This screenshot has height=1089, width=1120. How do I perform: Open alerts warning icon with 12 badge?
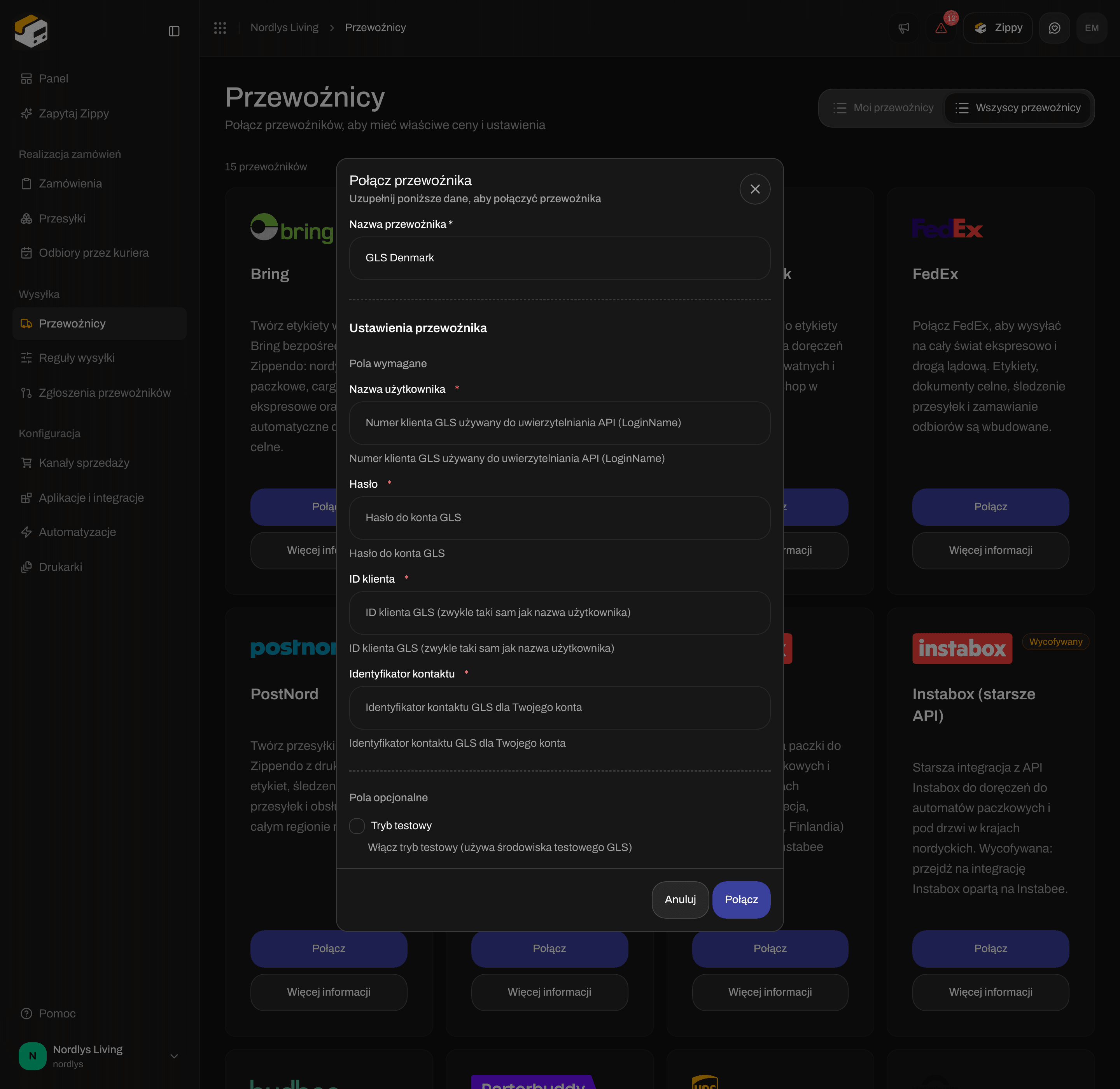click(941, 28)
